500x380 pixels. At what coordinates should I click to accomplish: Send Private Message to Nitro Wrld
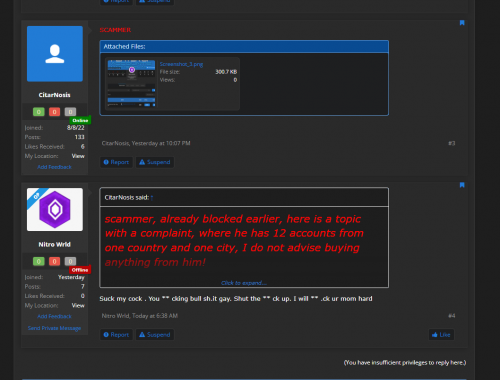coord(54,328)
